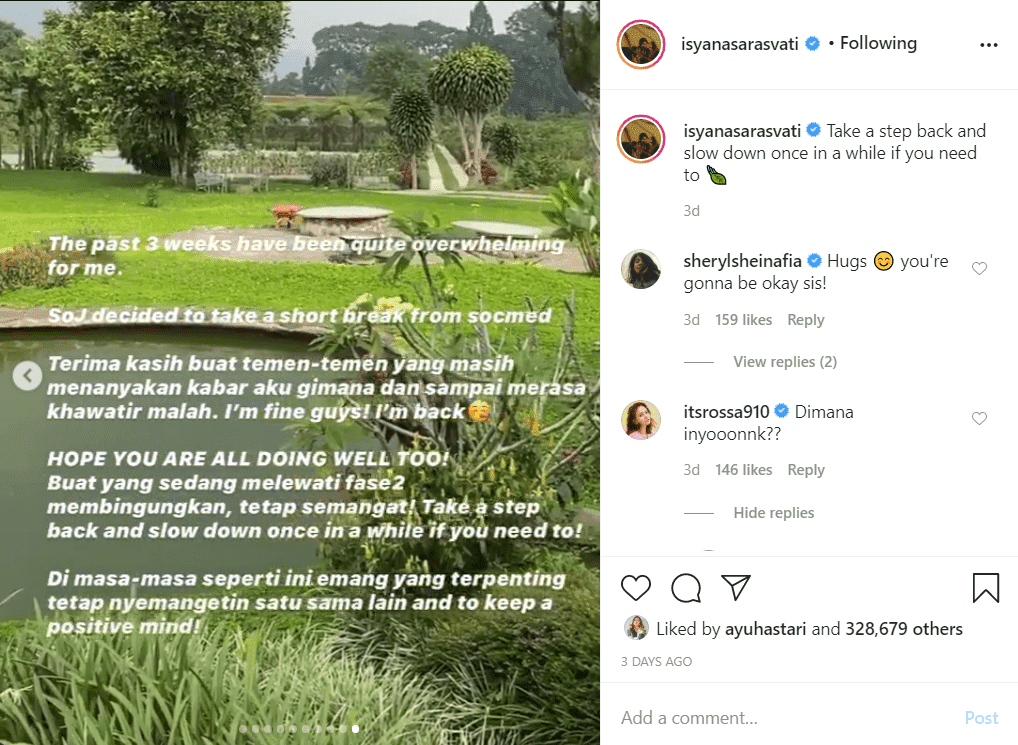This screenshot has height=745, width=1018.
Task: Like the post using the heart icon
Action: point(636,589)
